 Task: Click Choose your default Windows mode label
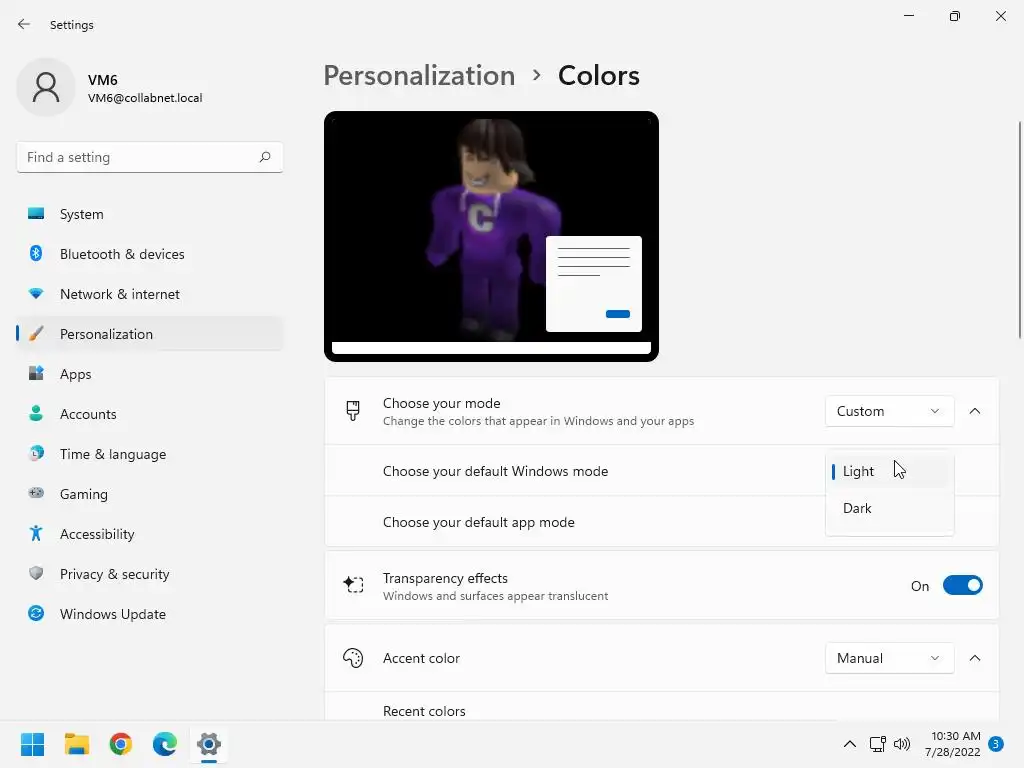click(495, 471)
